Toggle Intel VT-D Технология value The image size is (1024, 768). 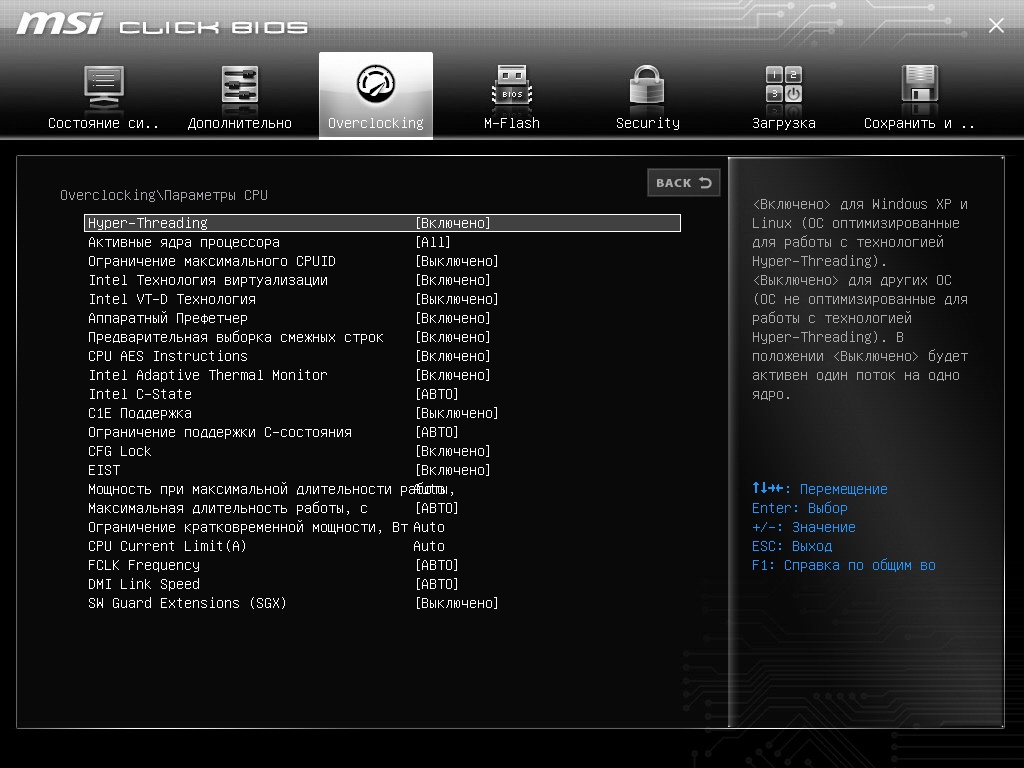pos(456,299)
